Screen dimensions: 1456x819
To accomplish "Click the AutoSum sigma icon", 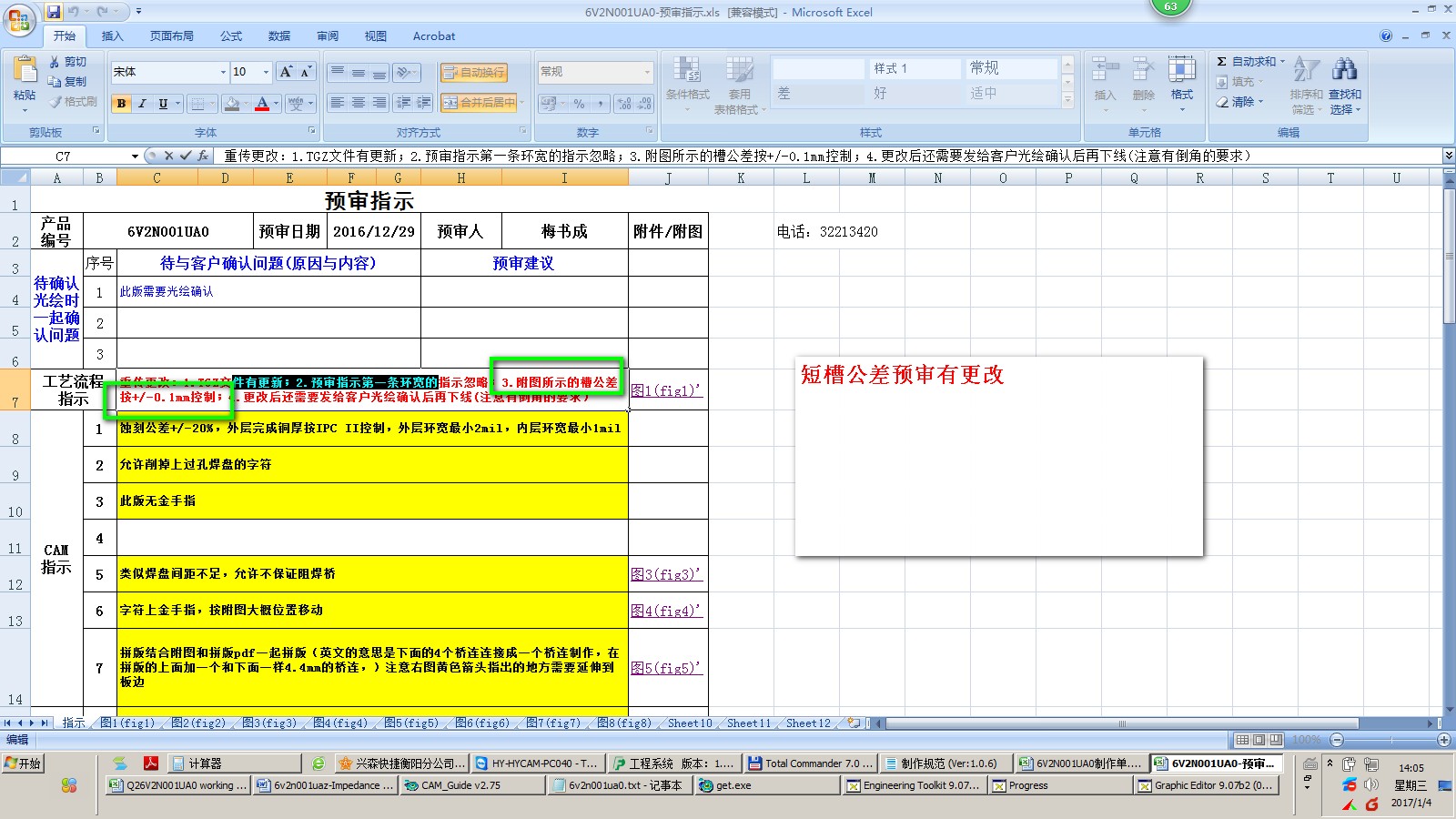I will 1222,62.
